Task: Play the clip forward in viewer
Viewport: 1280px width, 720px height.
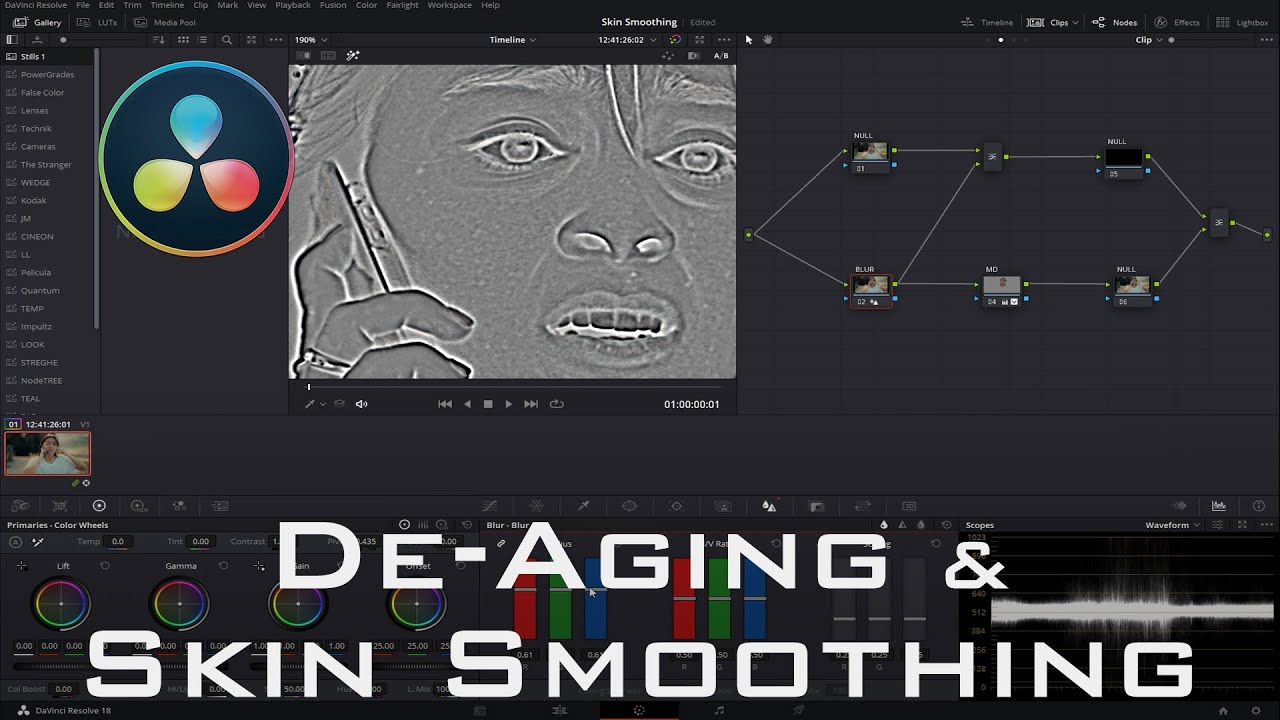Action: click(508, 404)
